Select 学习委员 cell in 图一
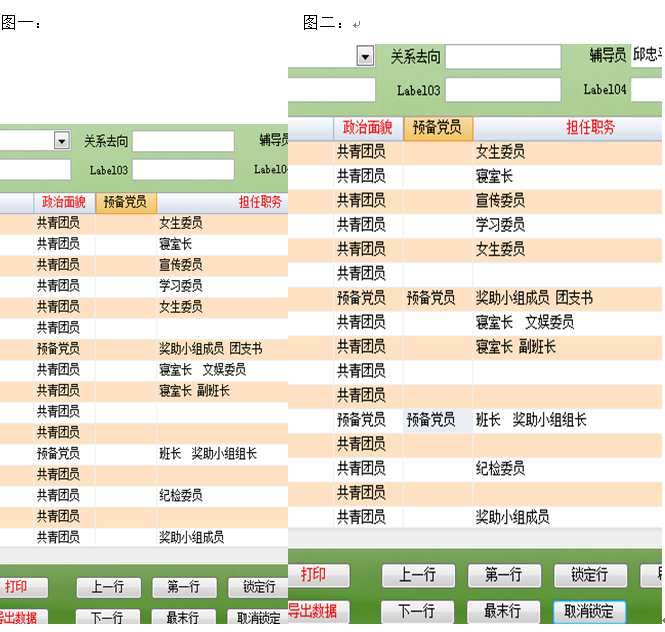 222,286
